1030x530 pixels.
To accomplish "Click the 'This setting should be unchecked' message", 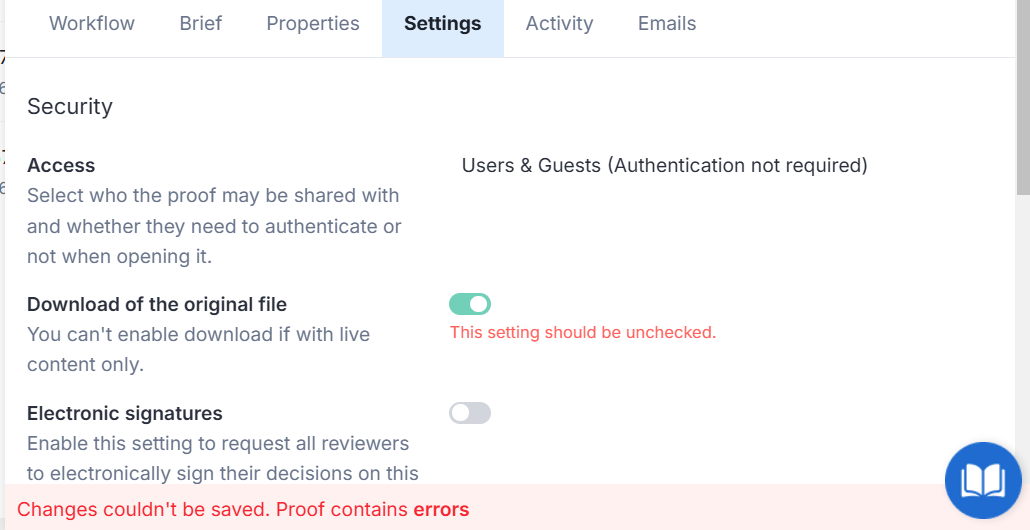I will pos(583,333).
